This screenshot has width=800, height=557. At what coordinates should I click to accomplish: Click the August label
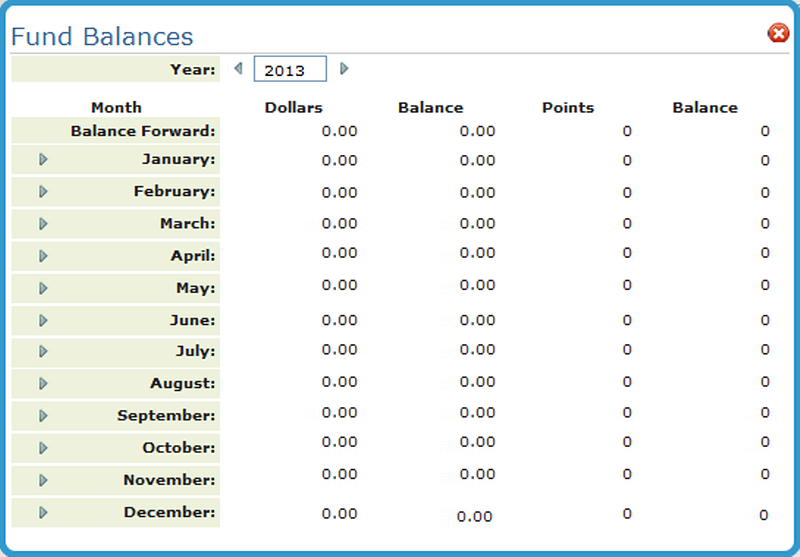coord(183,383)
